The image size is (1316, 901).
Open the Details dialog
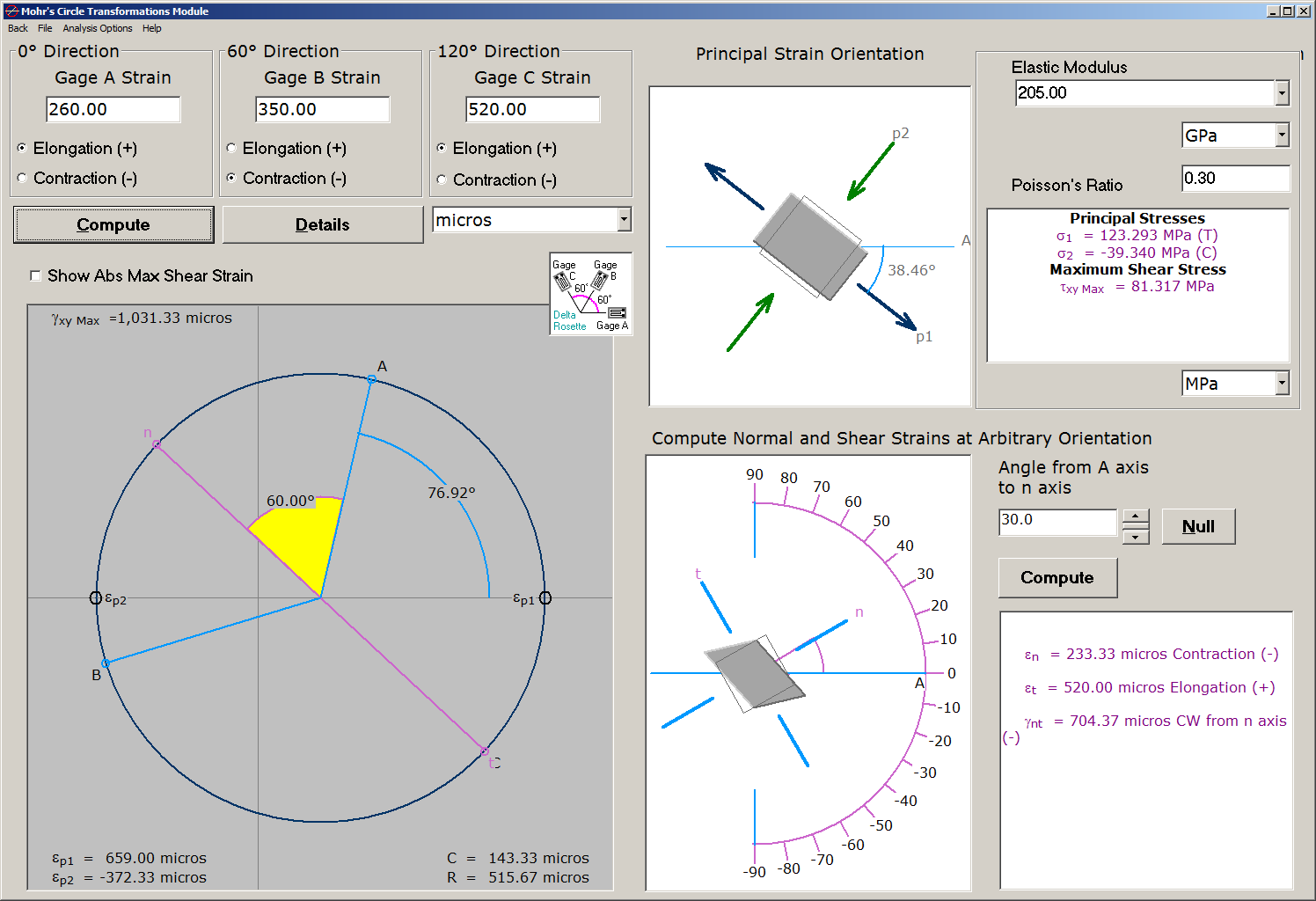coord(322,224)
